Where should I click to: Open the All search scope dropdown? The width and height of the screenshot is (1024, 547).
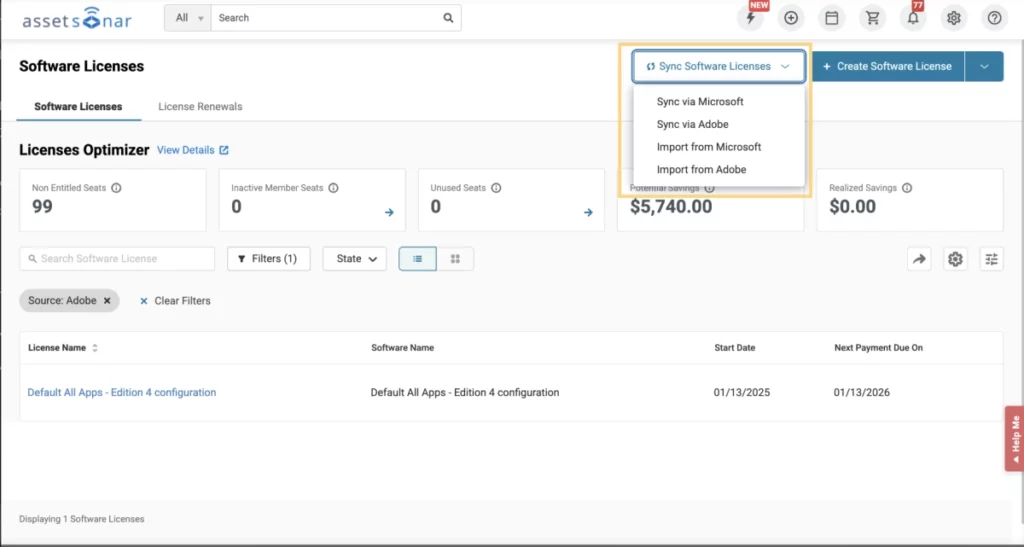[x=188, y=18]
